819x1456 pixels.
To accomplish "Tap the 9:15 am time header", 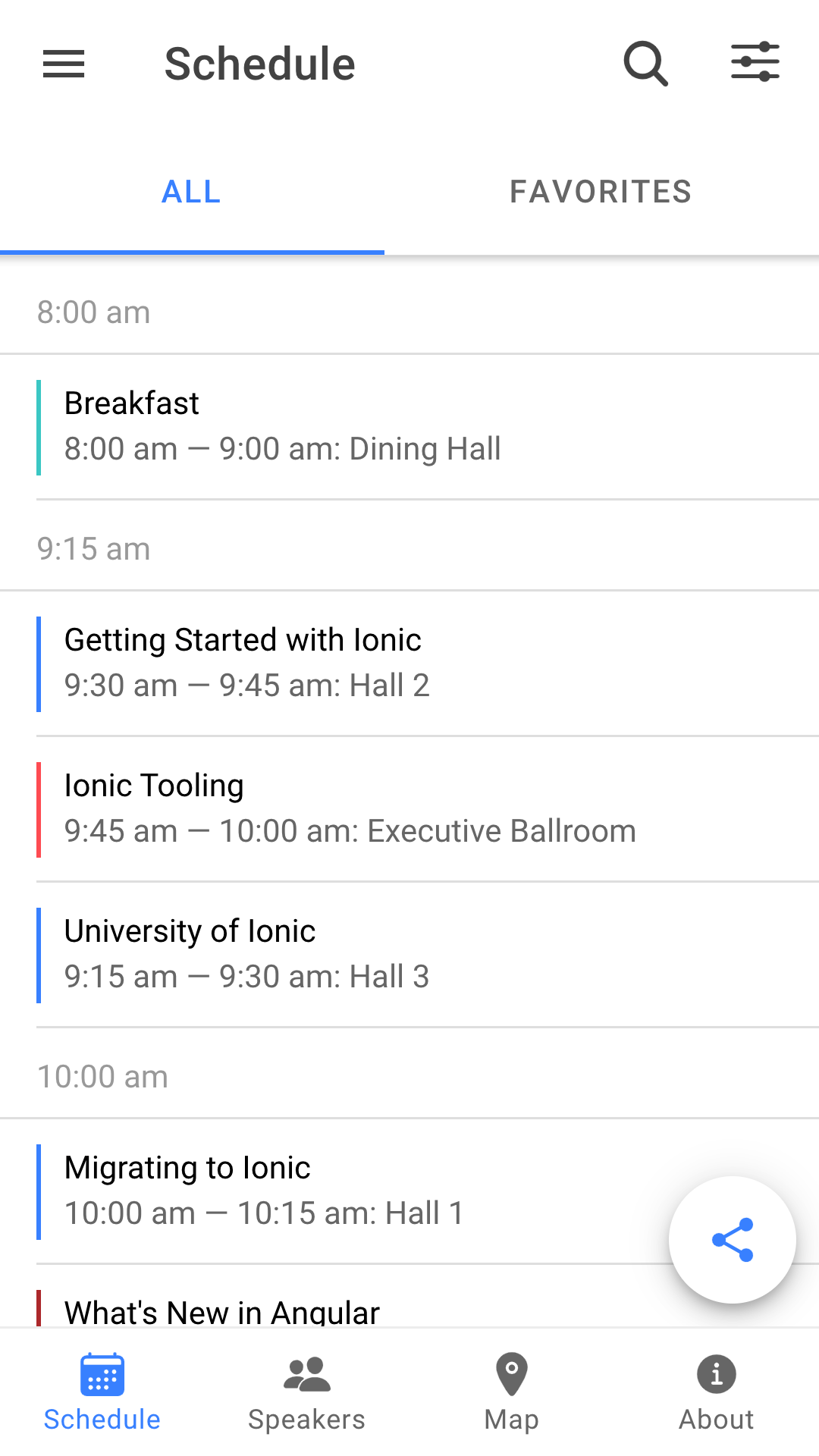I will [x=94, y=549].
